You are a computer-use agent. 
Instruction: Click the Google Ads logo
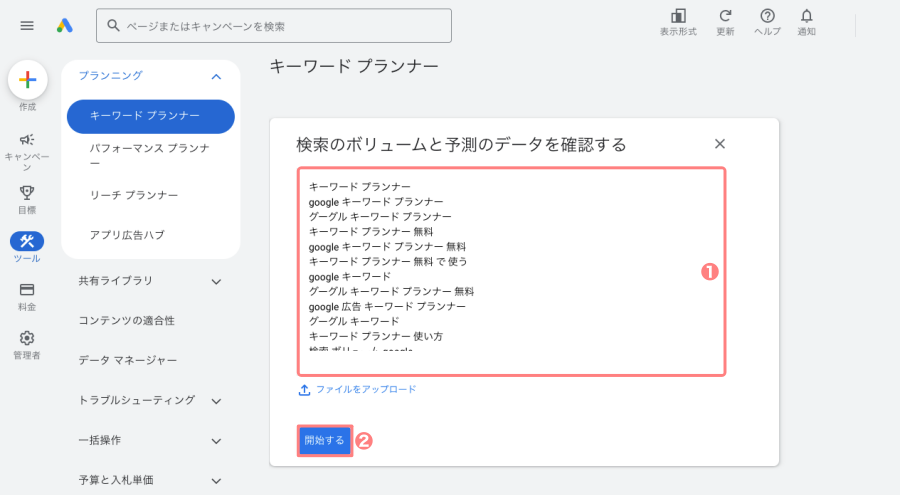65,26
